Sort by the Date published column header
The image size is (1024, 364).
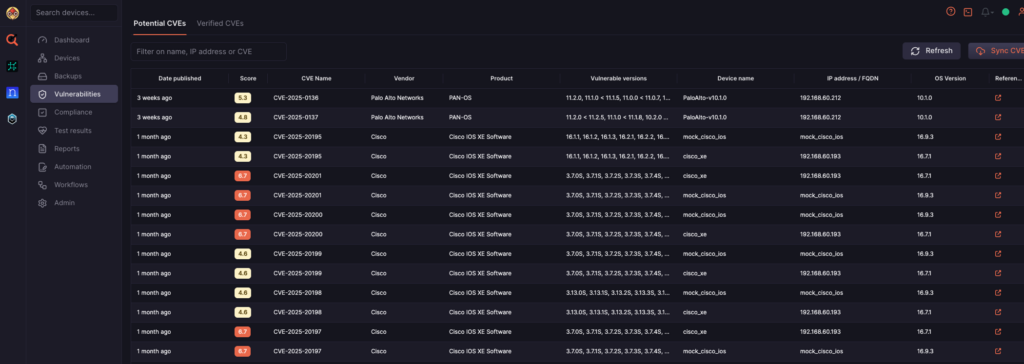point(180,78)
